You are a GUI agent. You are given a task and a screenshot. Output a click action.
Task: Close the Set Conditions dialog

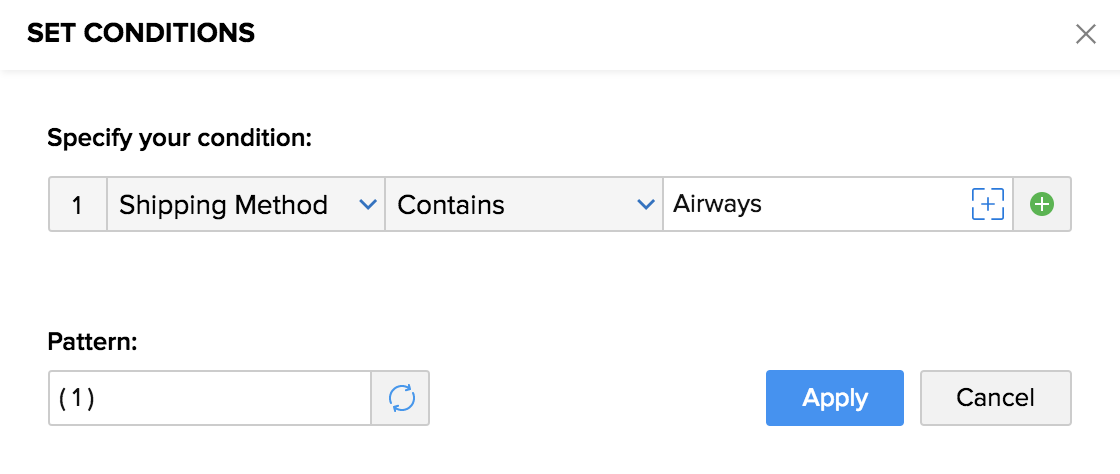[1085, 34]
